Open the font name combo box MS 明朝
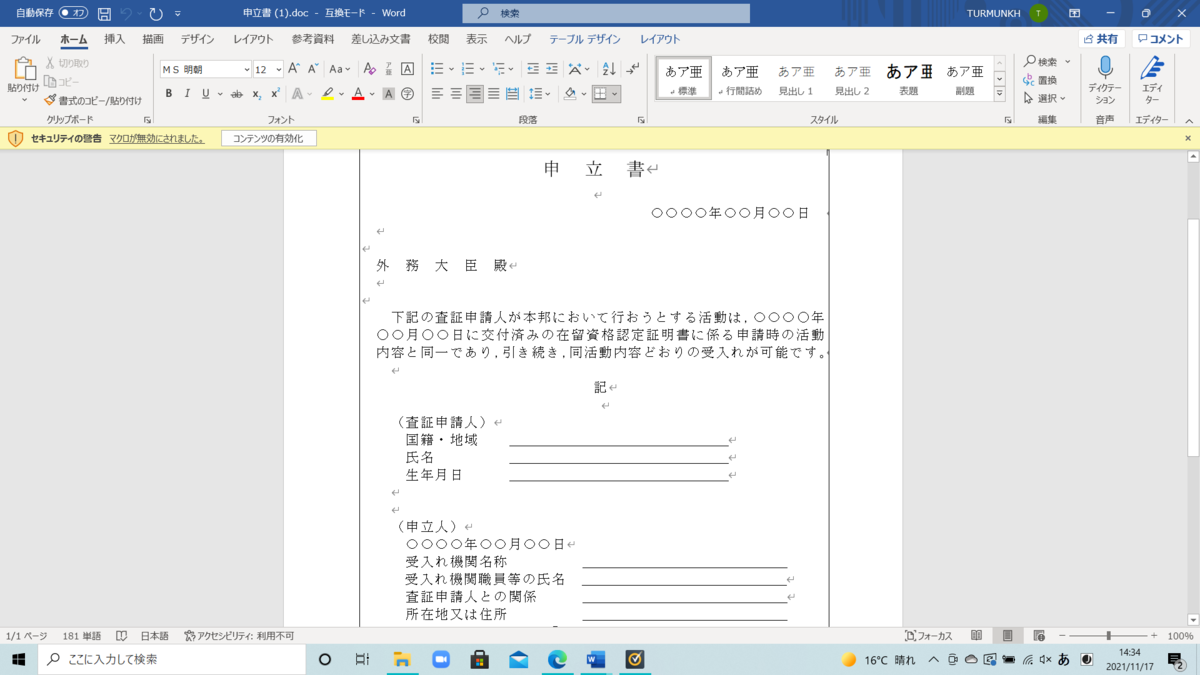1200x675 pixels. pyautogui.click(x=205, y=69)
